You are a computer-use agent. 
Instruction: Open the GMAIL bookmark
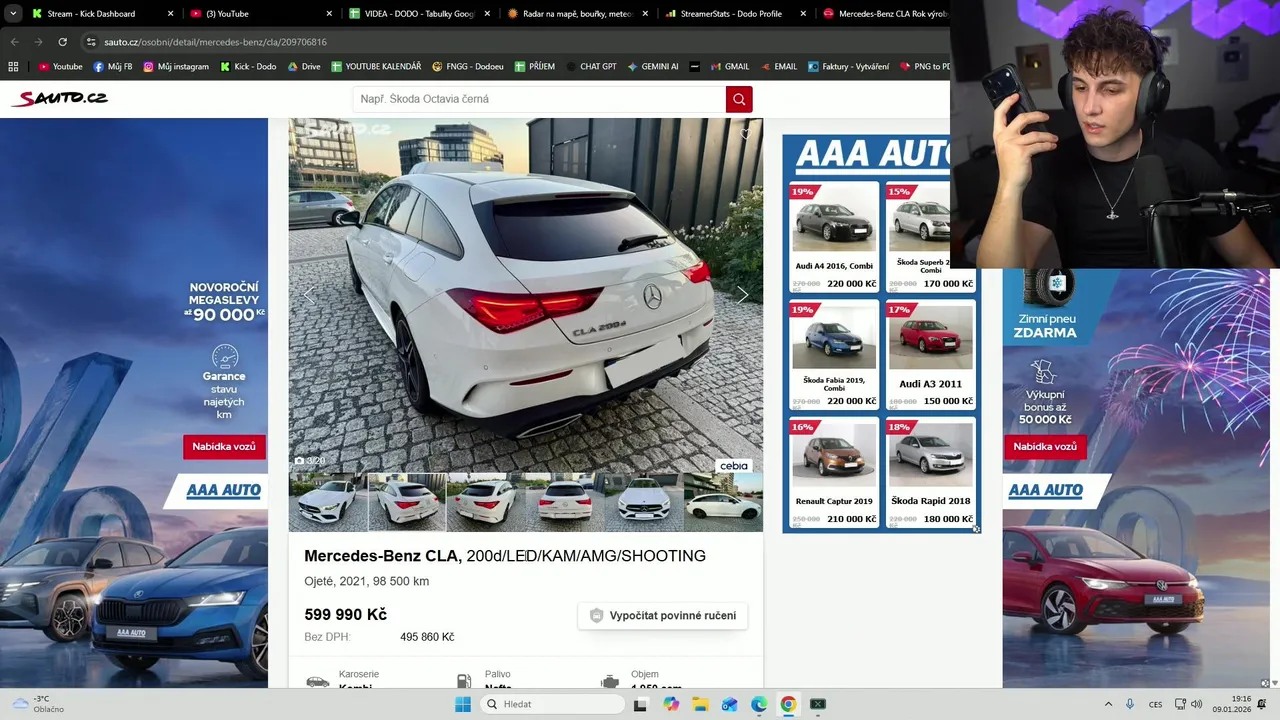coord(729,67)
